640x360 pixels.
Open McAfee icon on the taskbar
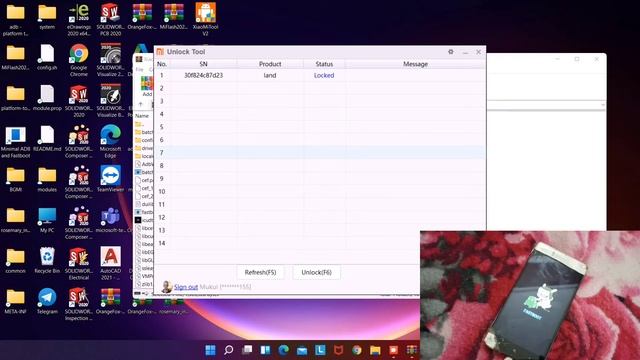coord(338,350)
